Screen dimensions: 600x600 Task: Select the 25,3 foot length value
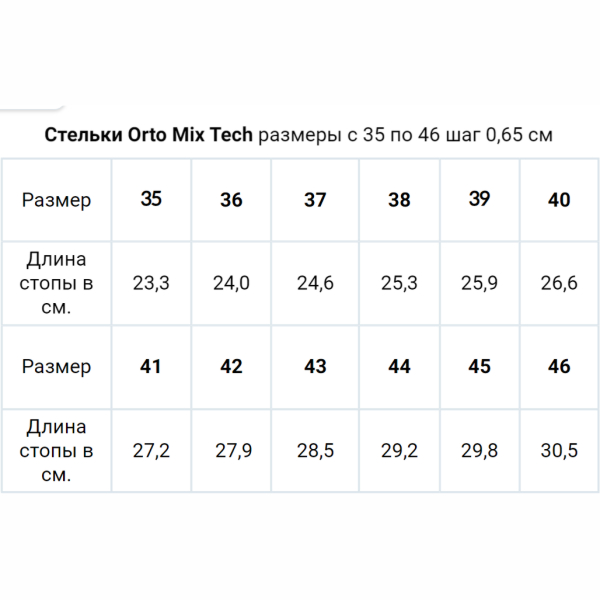[399, 283]
